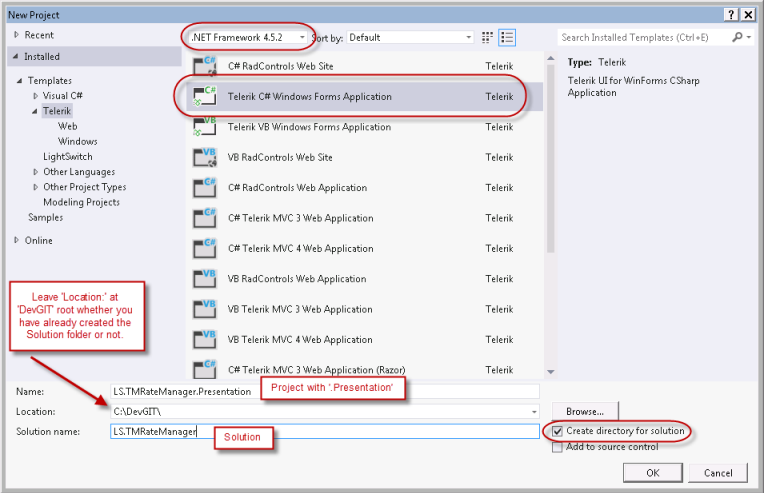This screenshot has width=764, height=493.
Task: Click the VB Telerik MVC 4 Web Application icon
Action: pos(205,340)
